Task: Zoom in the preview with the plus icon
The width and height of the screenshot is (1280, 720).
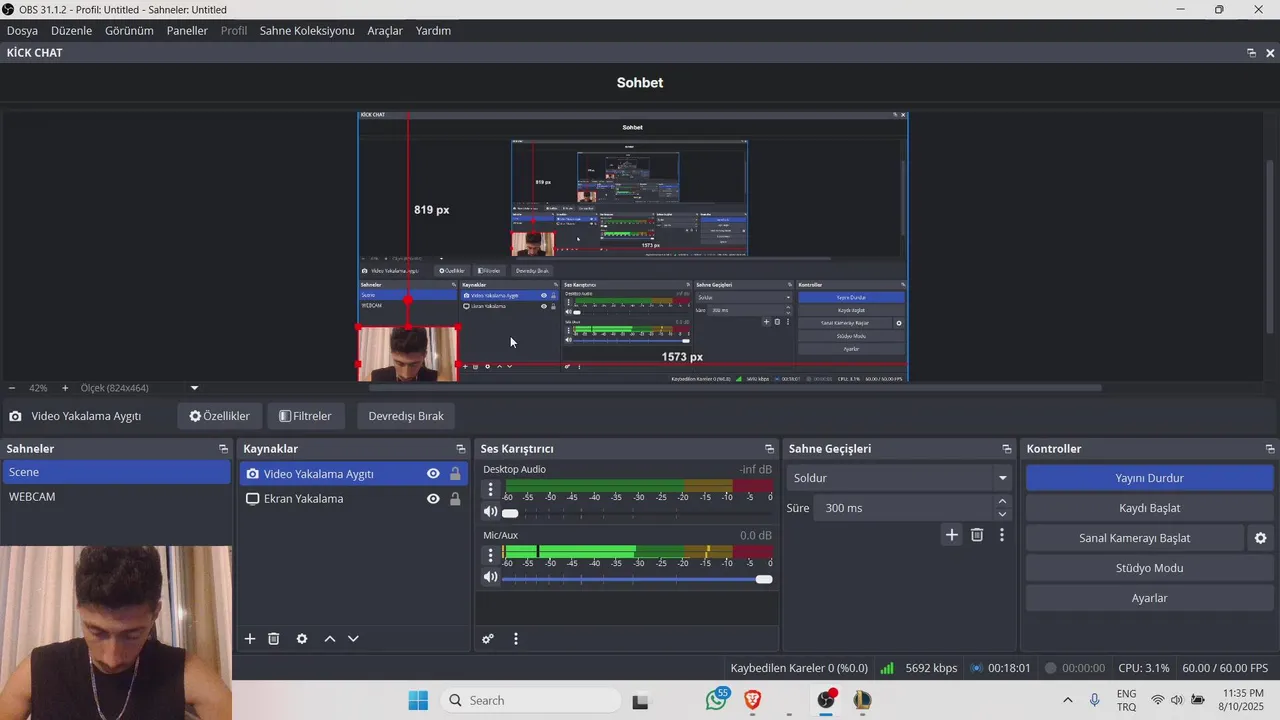Action: tap(65, 388)
